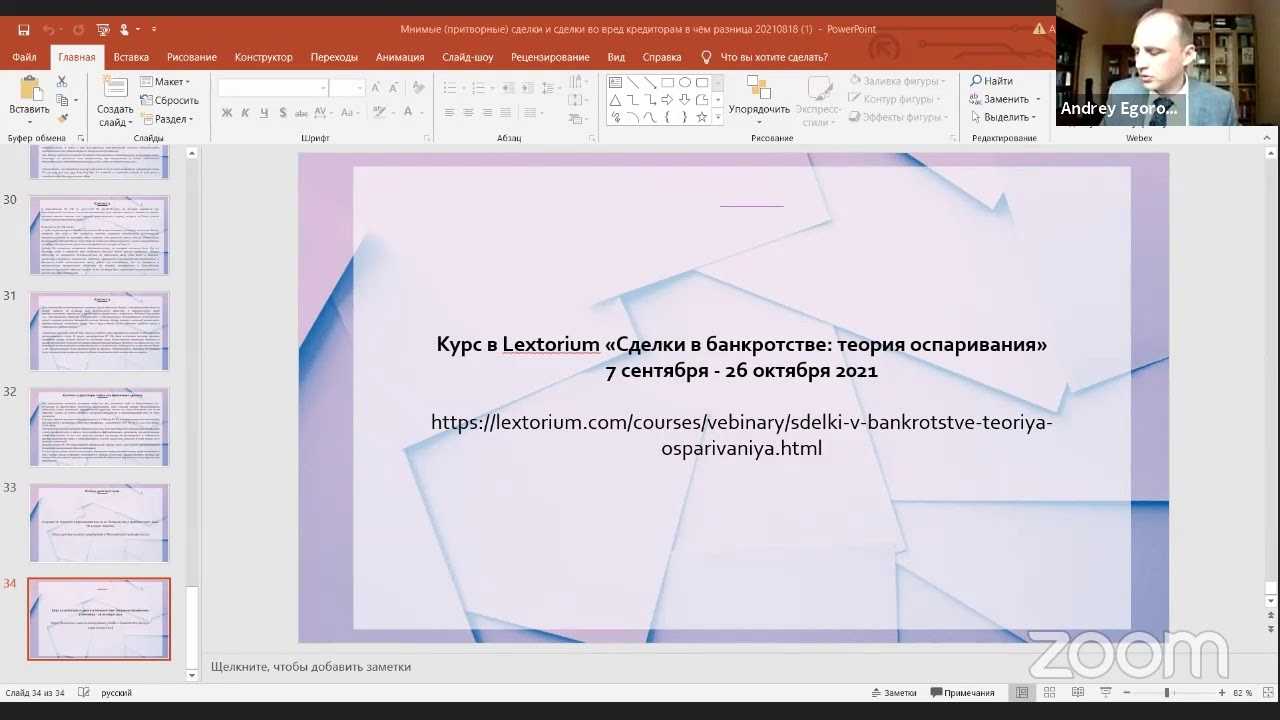Select the Format Painter brush
Image resolution: width=1280 pixels, height=720 pixels.
pyautogui.click(x=62, y=119)
